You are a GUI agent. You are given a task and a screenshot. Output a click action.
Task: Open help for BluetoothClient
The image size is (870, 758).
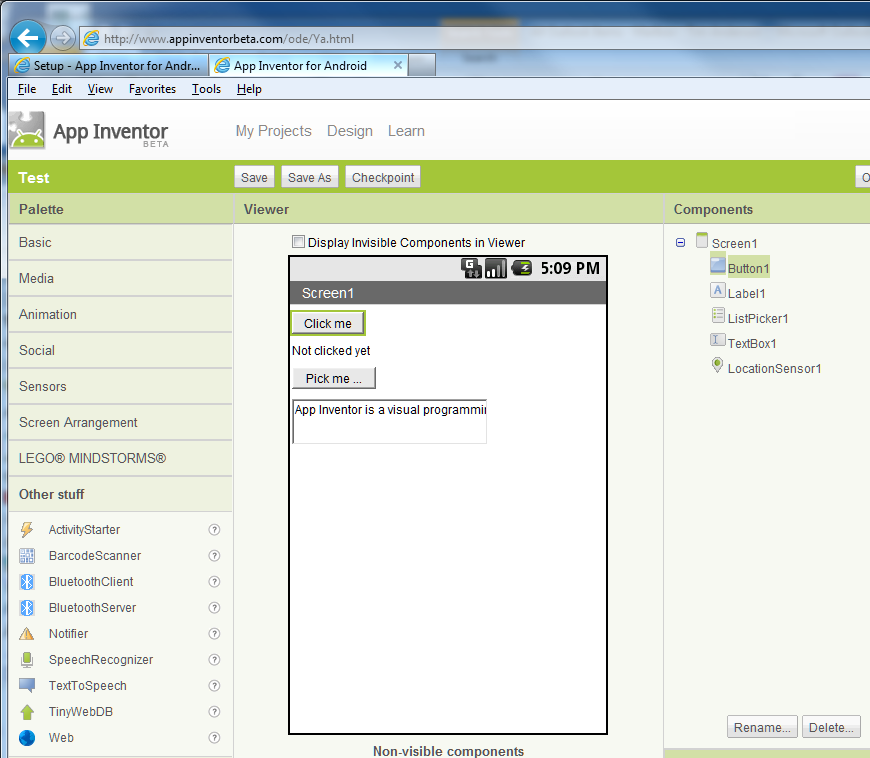pyautogui.click(x=214, y=582)
